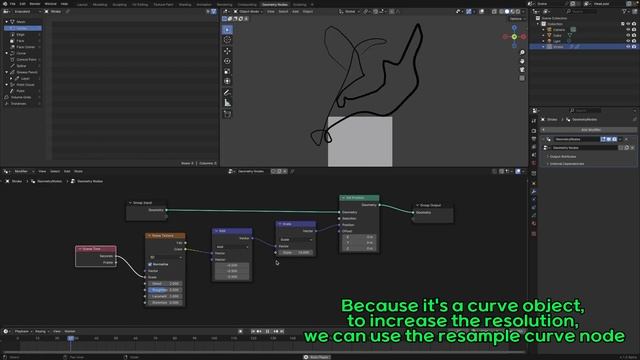Switch to the Layout workspace tab
This screenshot has height=360, width=640.
(x=82, y=4)
